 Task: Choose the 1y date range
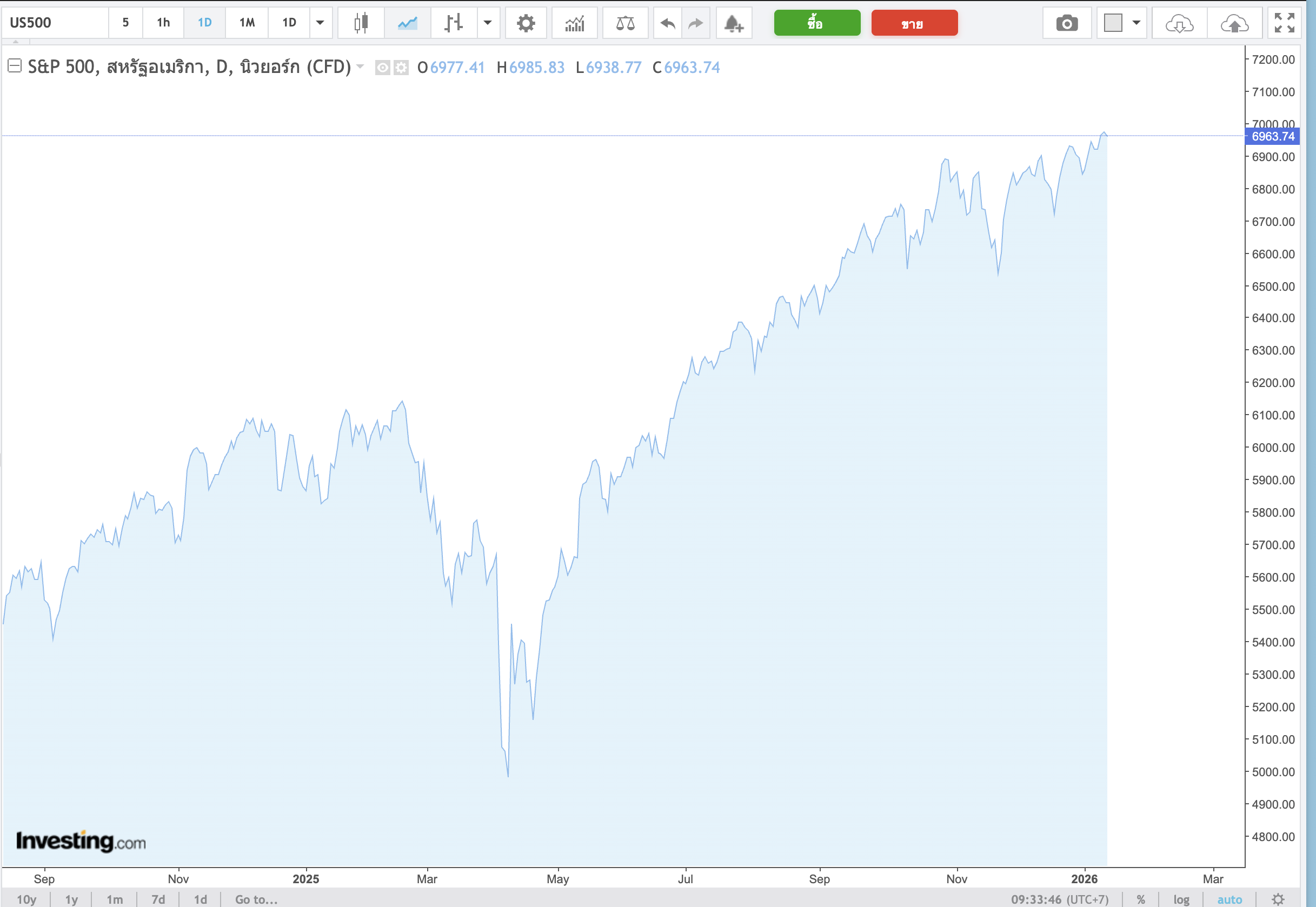point(71,899)
